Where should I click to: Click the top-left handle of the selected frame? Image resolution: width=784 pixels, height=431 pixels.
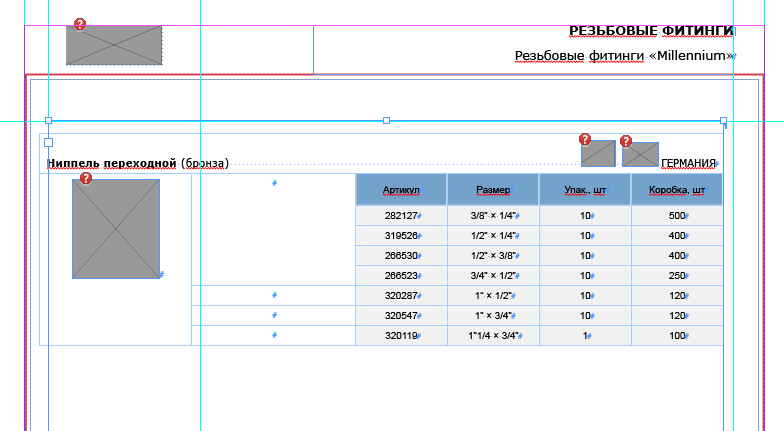pos(48,120)
